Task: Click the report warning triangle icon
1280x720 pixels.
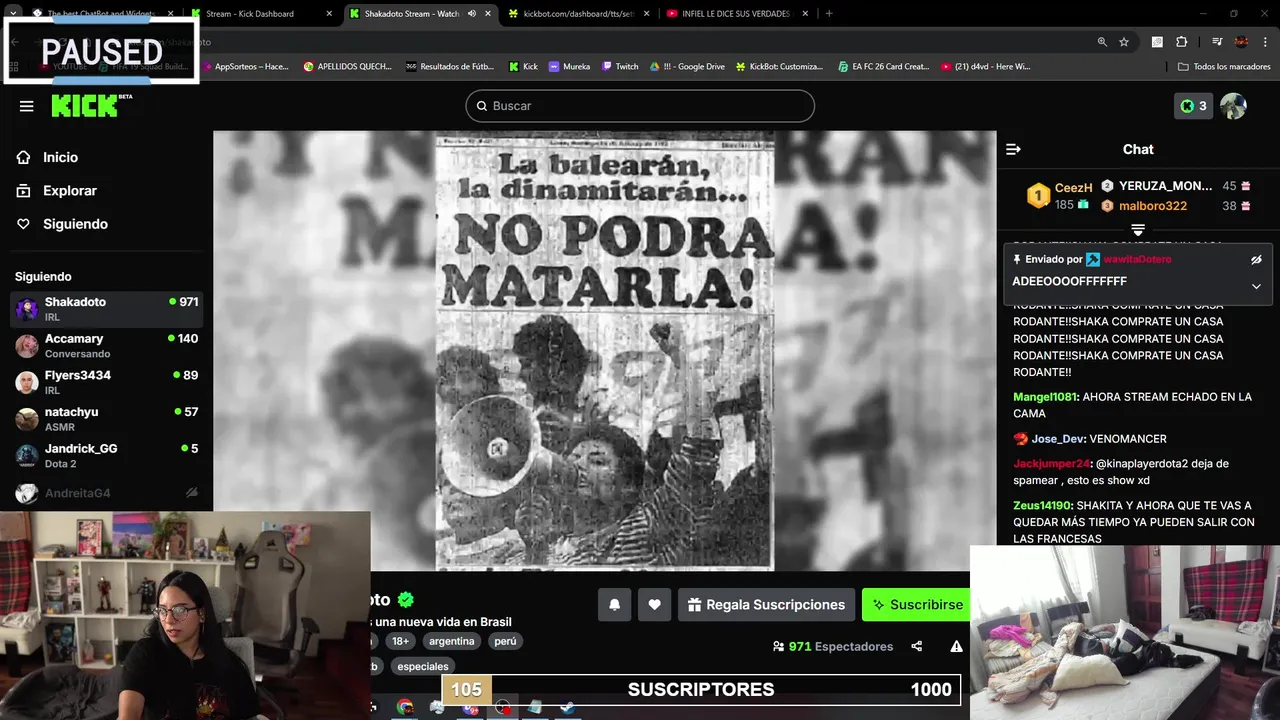Action: click(956, 647)
